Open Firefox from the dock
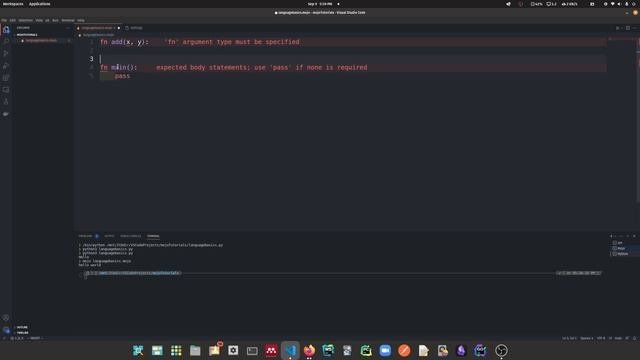 point(309,351)
